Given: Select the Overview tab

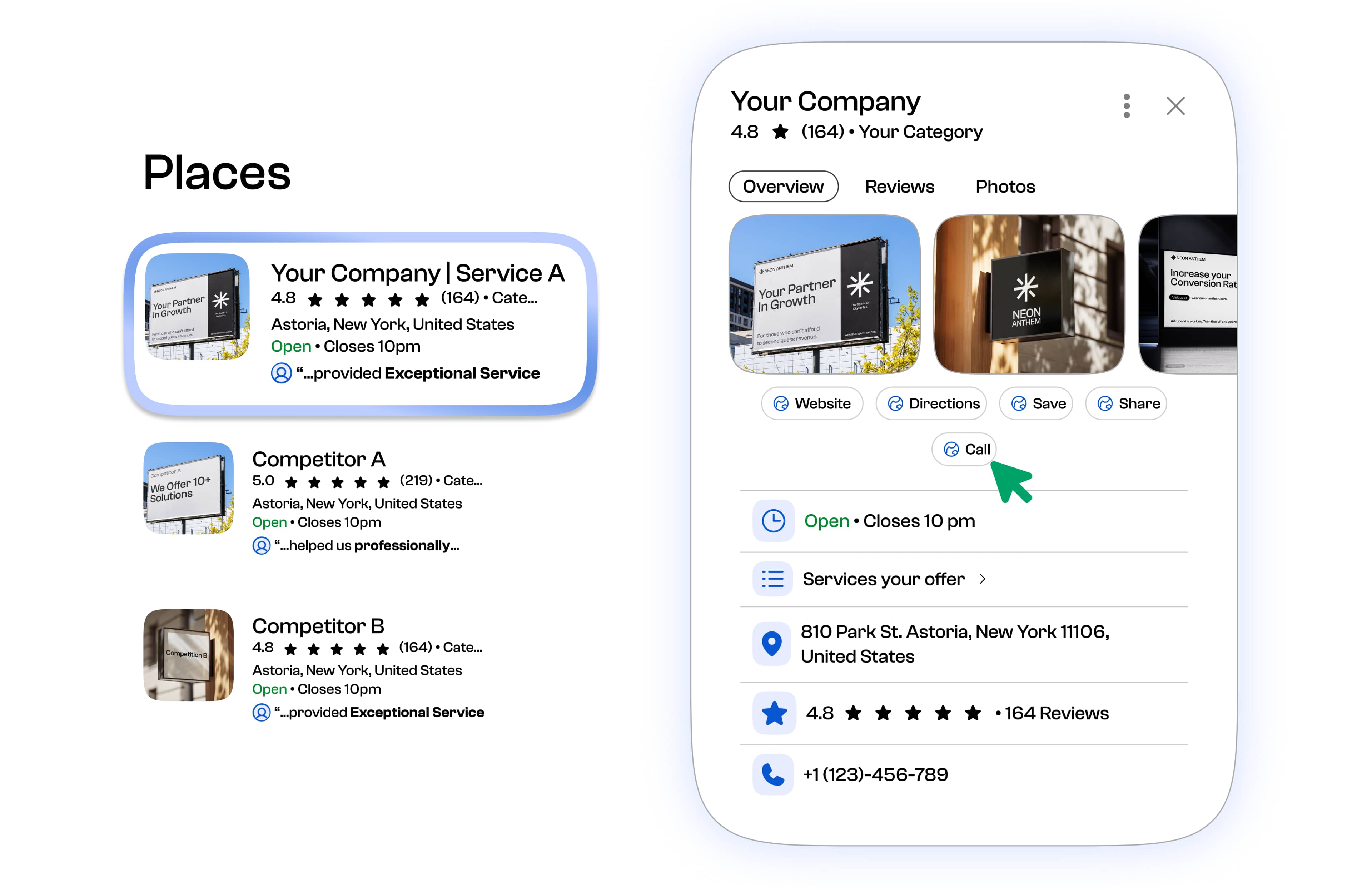Looking at the screenshot, I should [783, 187].
